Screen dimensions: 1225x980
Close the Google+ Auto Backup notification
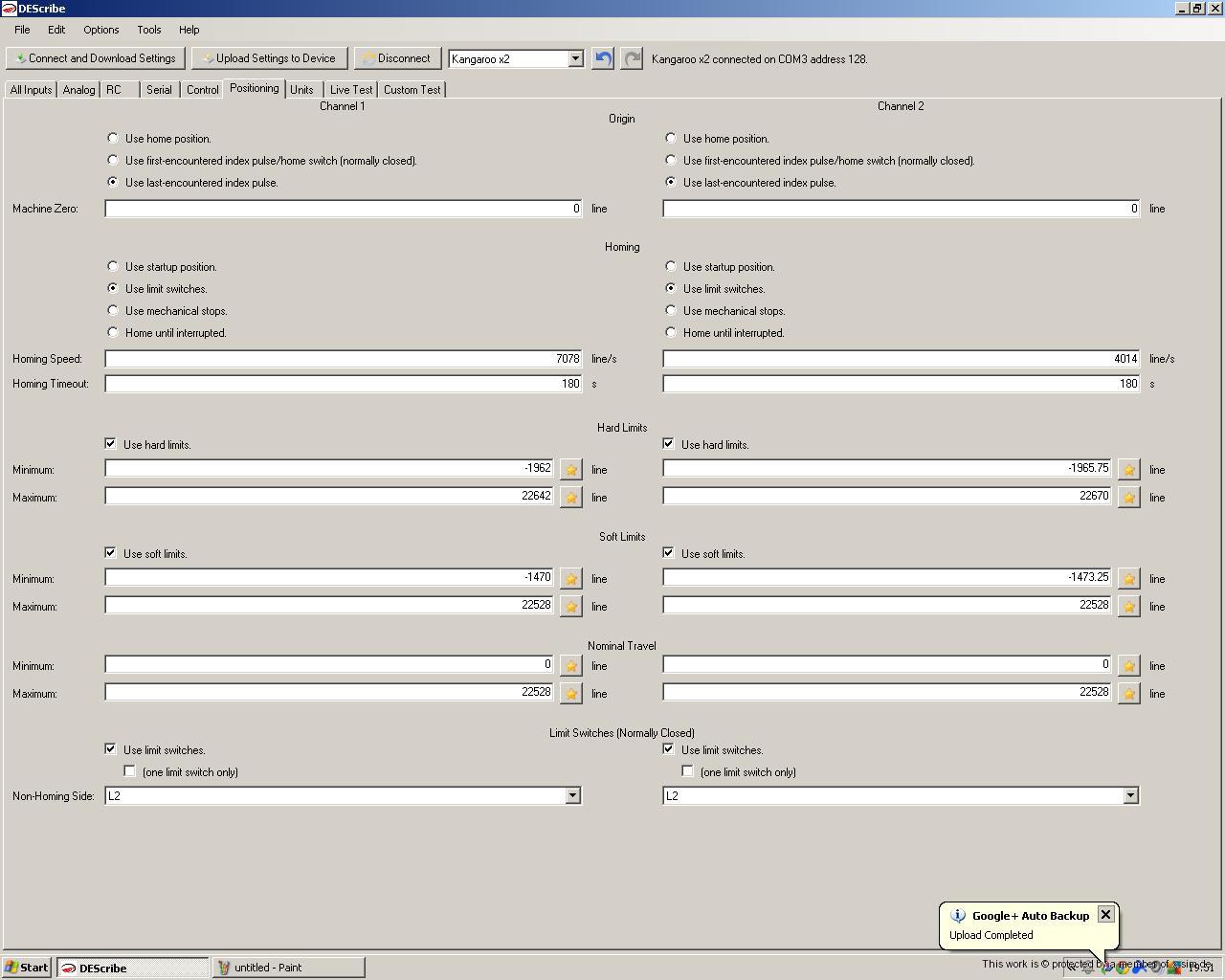click(1105, 915)
